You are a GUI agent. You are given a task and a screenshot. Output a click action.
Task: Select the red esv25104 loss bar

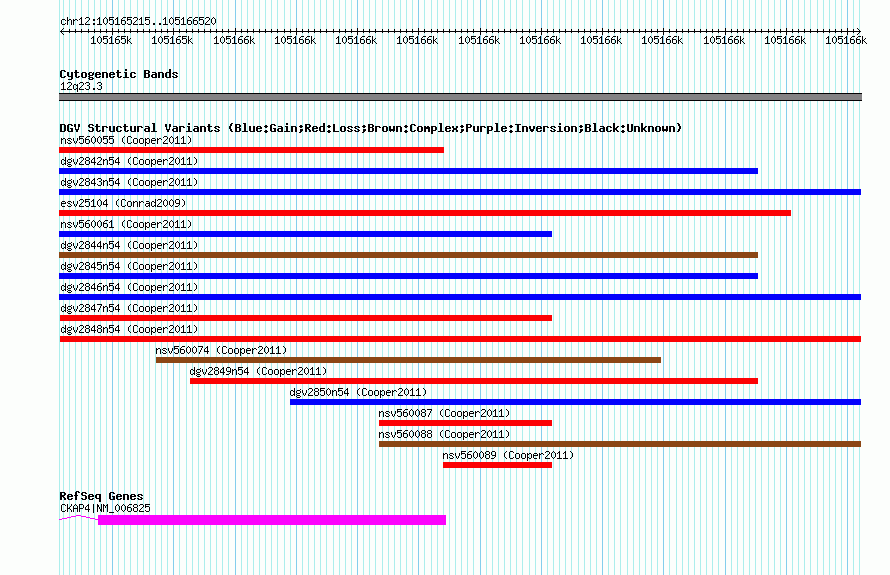425,213
